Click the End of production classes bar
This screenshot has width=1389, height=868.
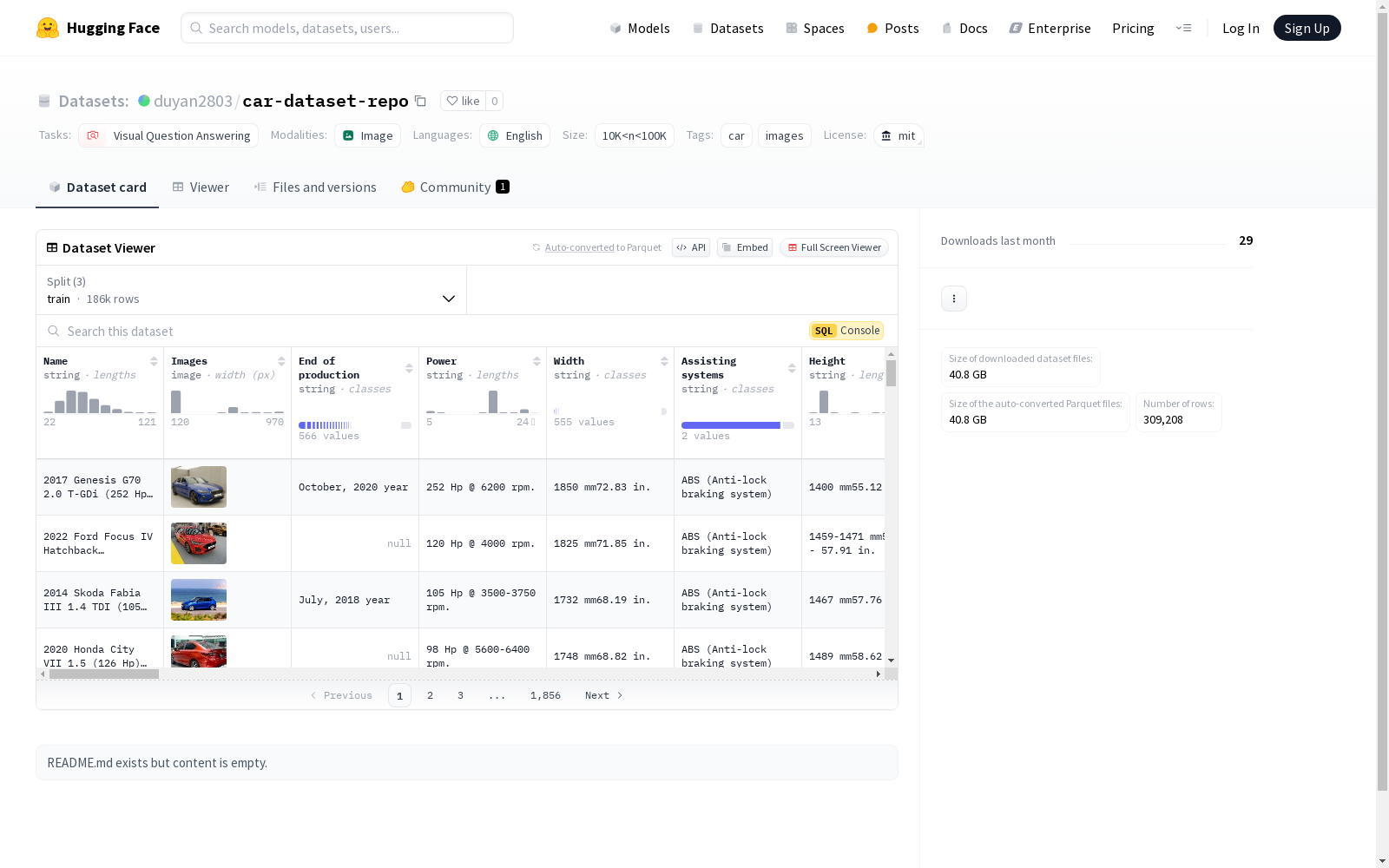(x=355, y=425)
